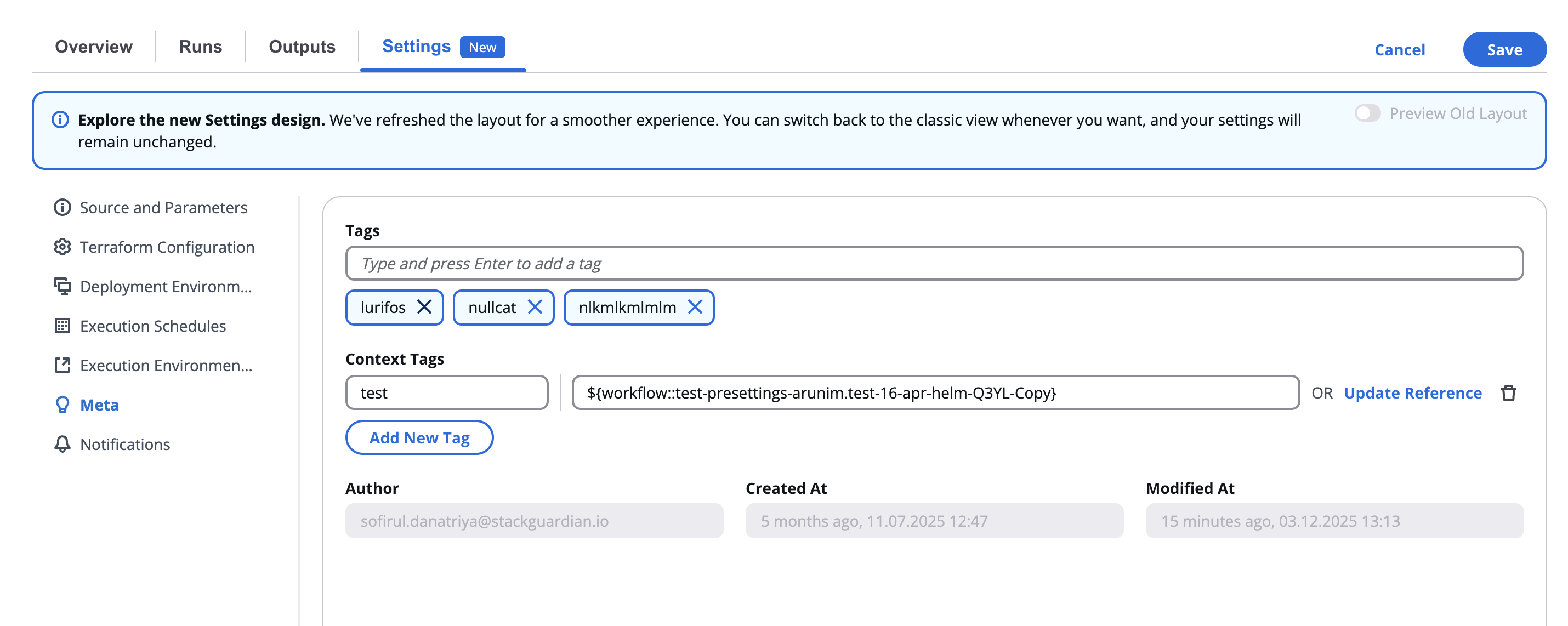Click the Terraform Configuration gear icon

pyautogui.click(x=62, y=247)
